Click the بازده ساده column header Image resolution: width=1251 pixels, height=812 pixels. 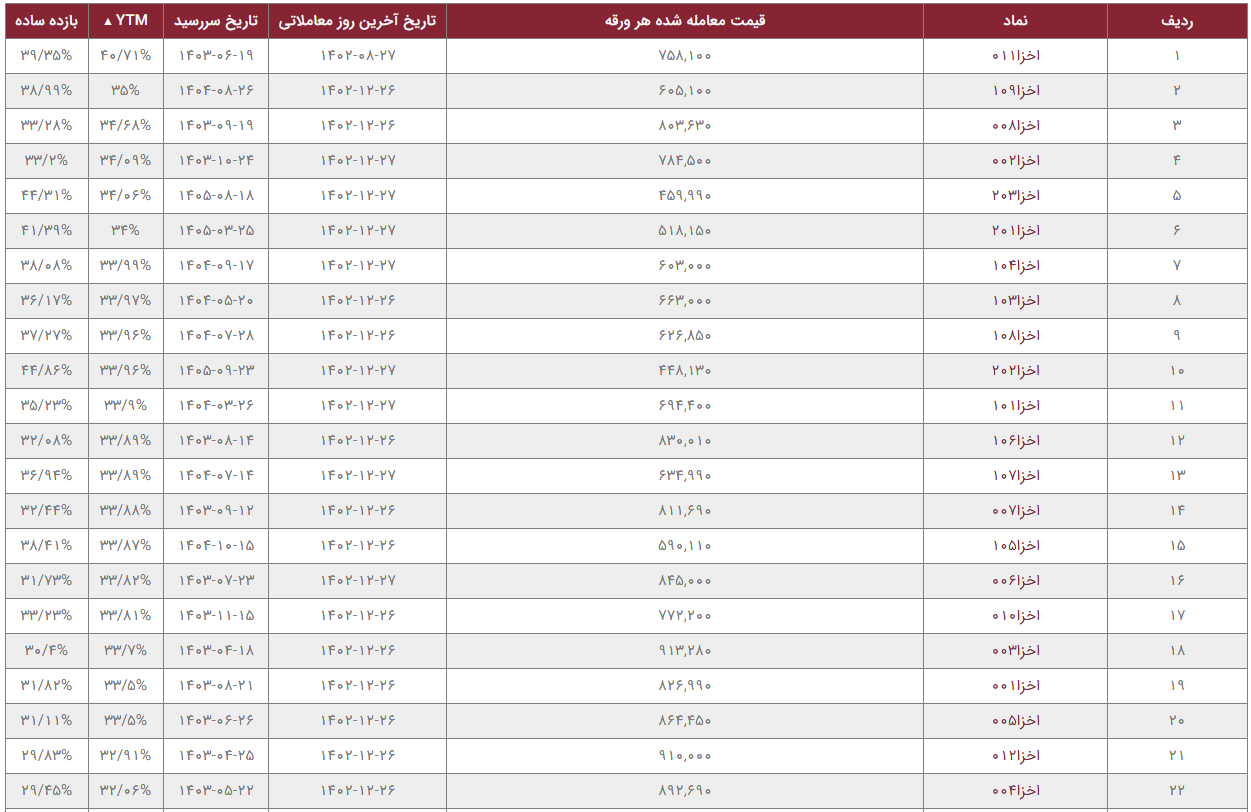click(x=46, y=20)
